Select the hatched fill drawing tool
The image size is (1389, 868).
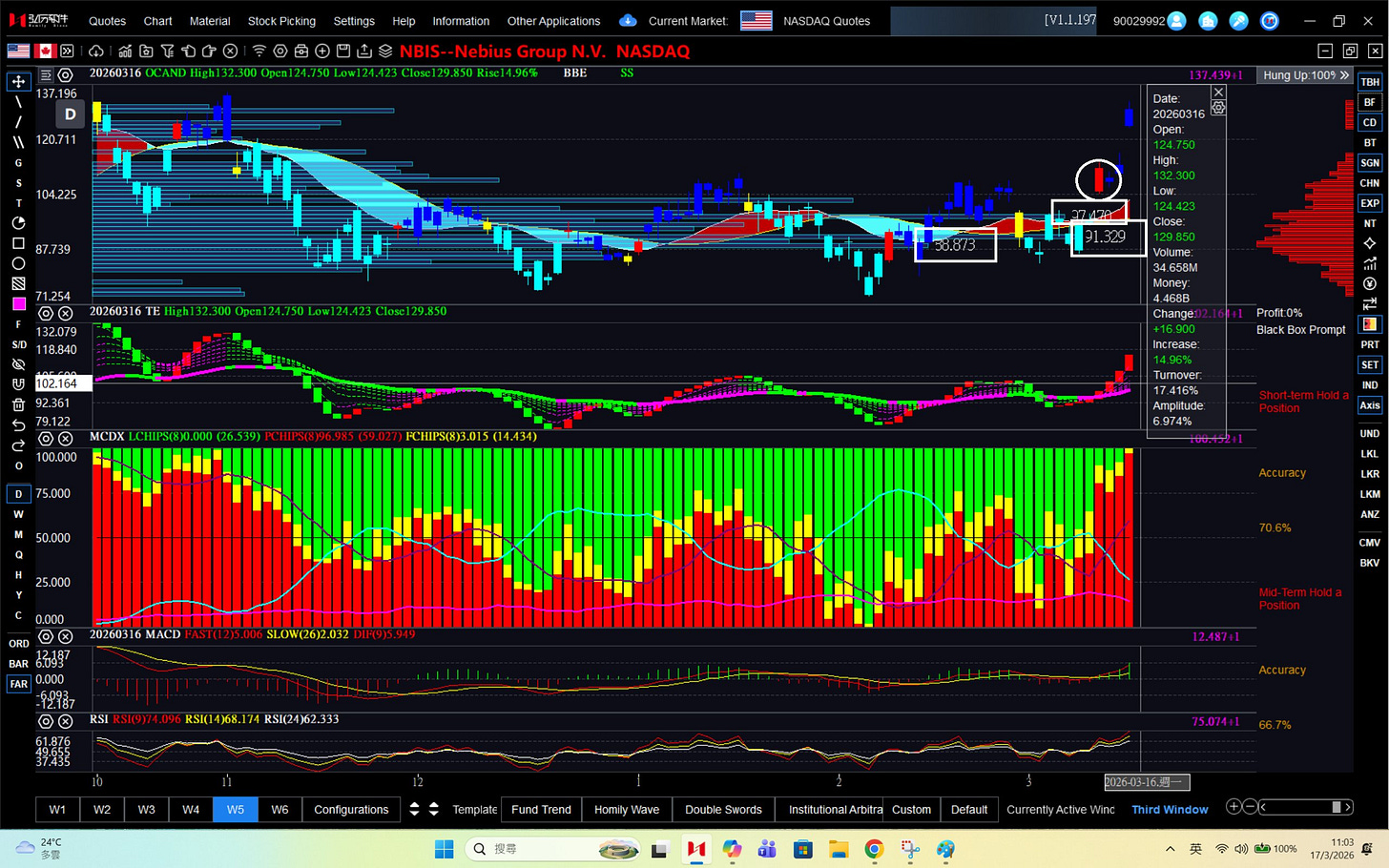(18, 283)
